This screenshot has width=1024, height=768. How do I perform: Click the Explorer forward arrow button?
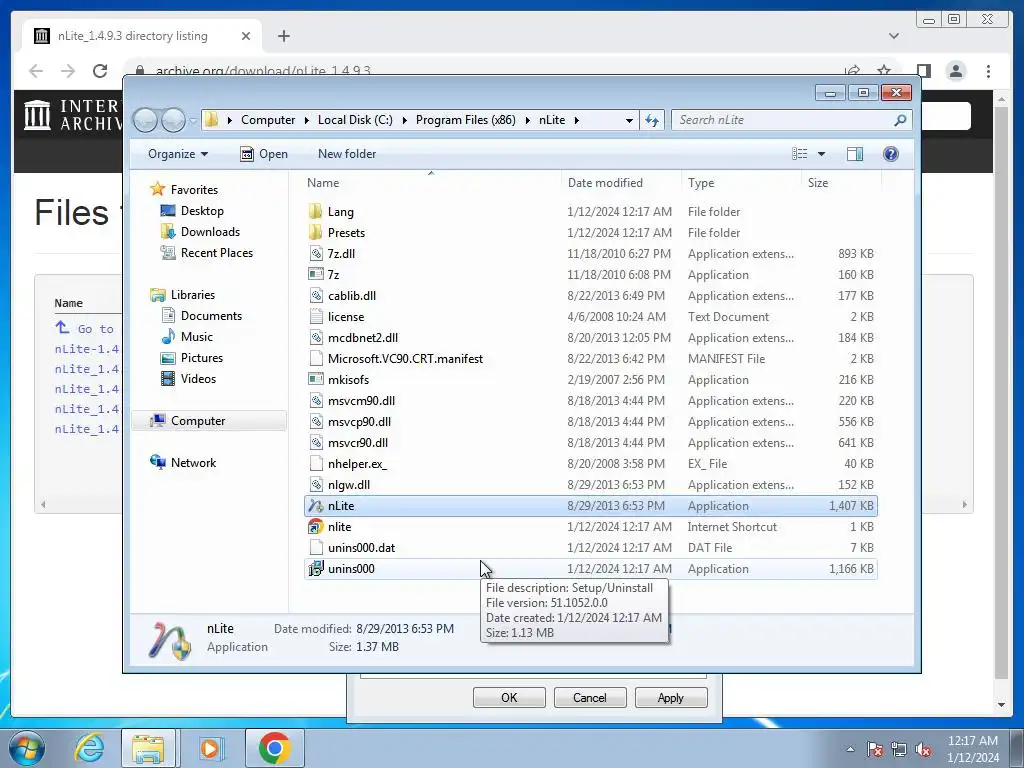click(174, 120)
